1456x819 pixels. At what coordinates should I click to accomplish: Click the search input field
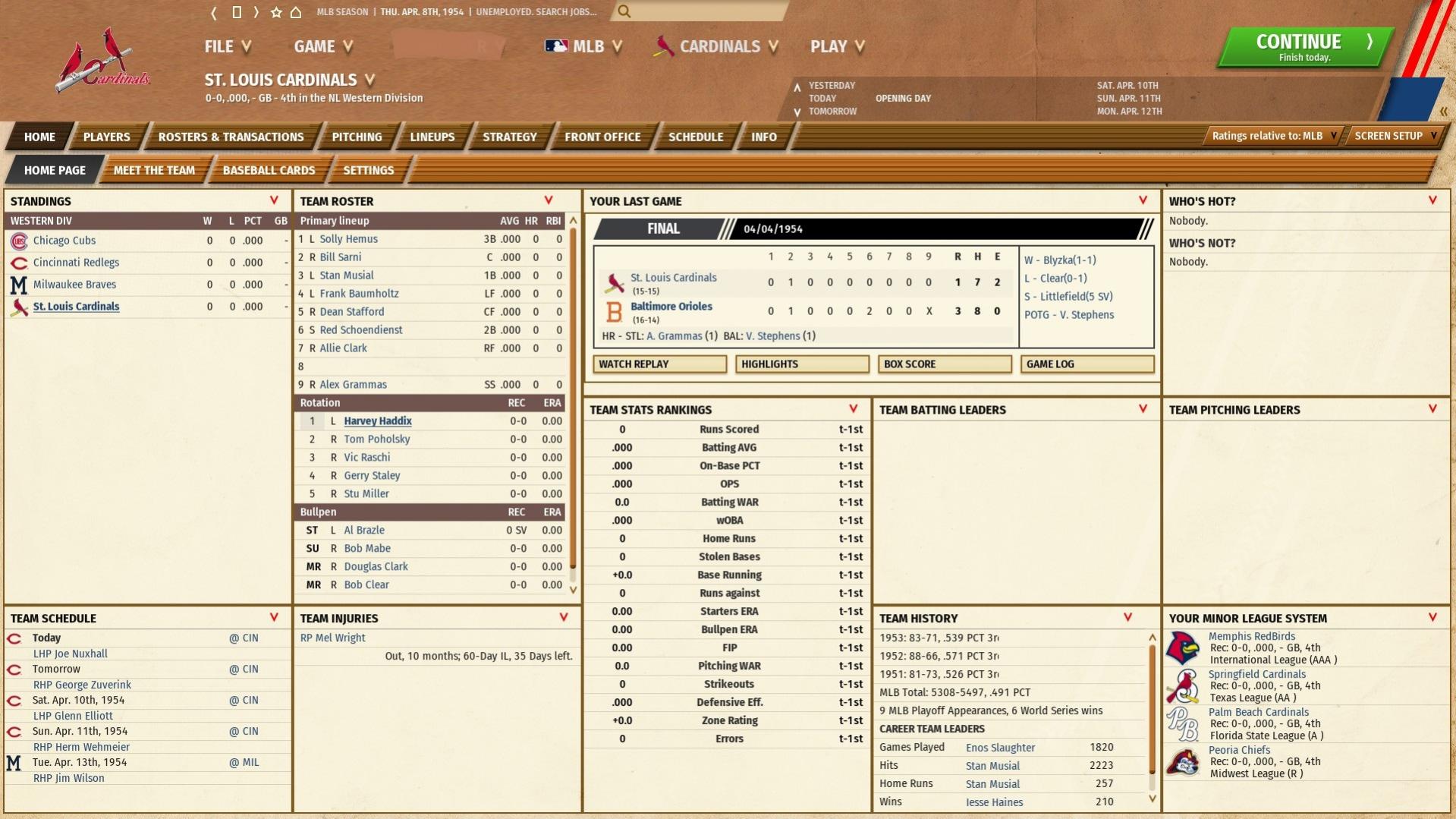click(x=706, y=11)
